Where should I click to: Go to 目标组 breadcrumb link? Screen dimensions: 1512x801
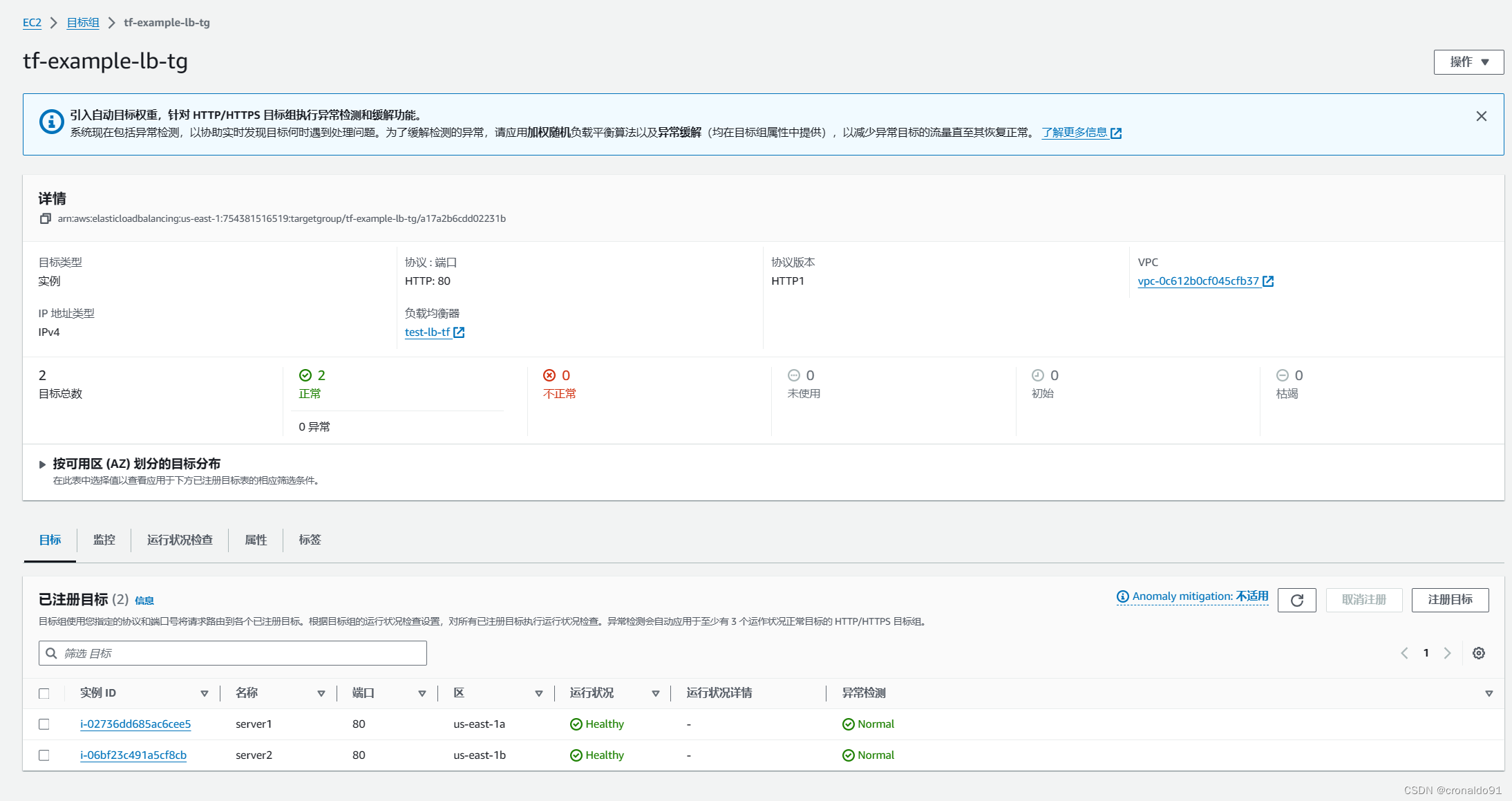point(83,23)
